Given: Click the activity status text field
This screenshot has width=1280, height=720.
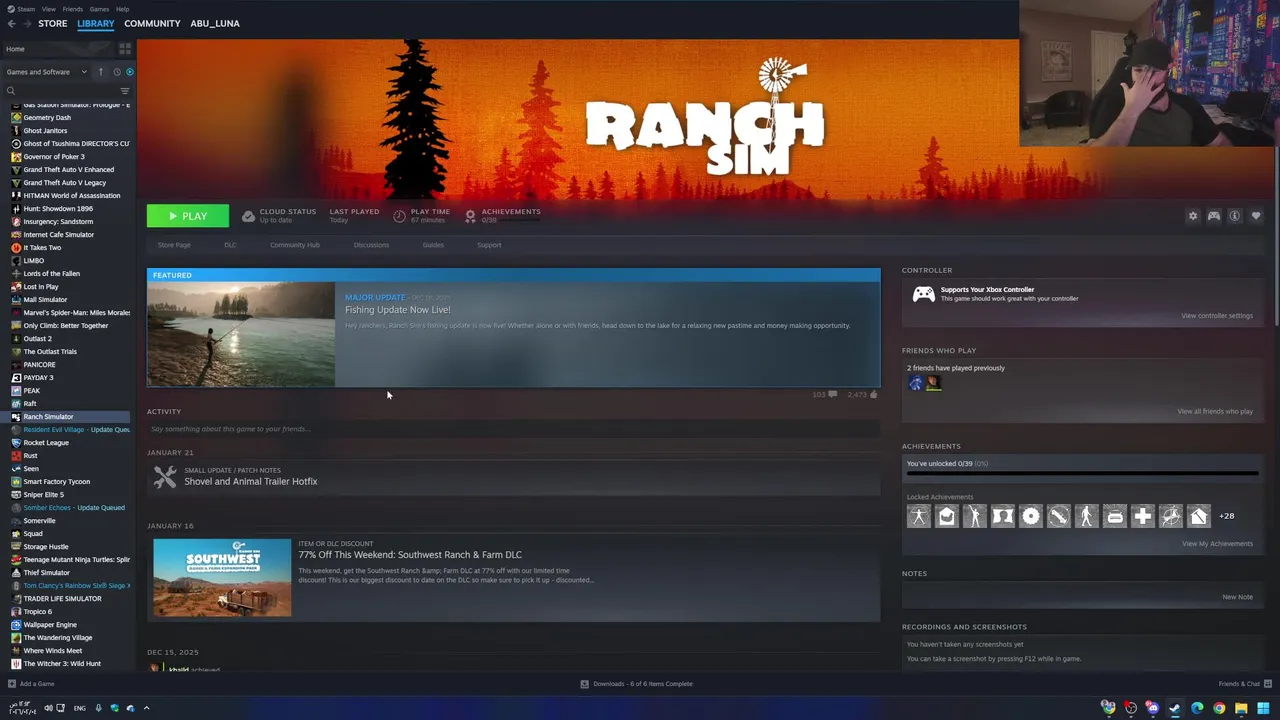Looking at the screenshot, I should [513, 429].
